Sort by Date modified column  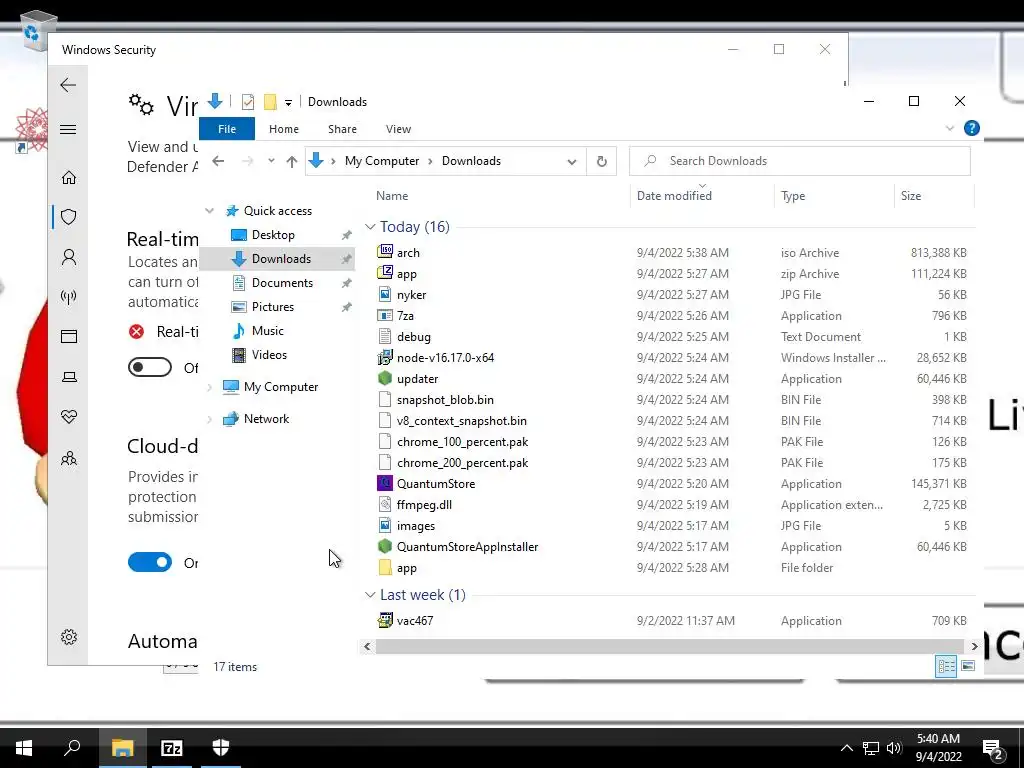(674, 196)
